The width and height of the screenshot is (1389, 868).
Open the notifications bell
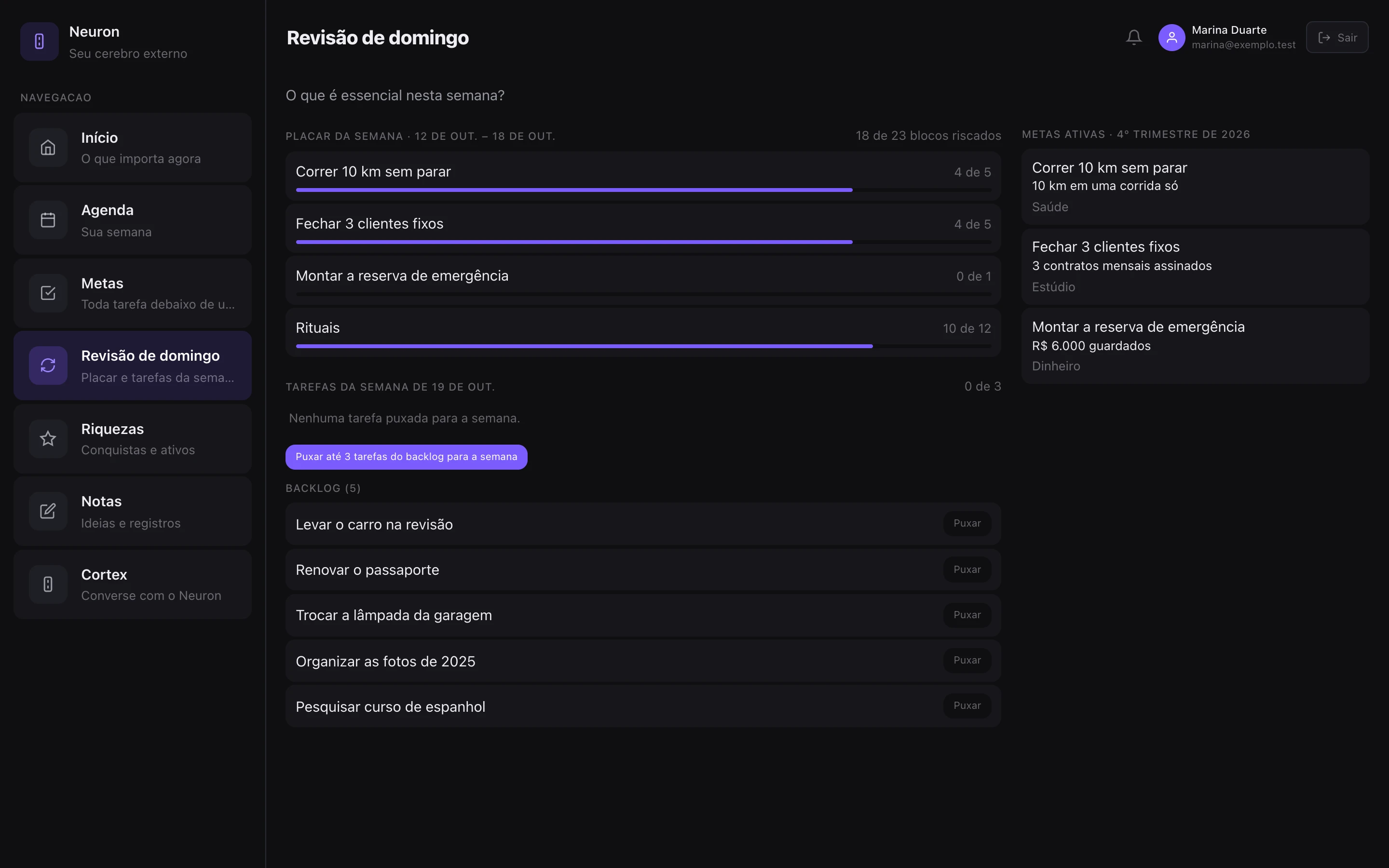(1133, 37)
